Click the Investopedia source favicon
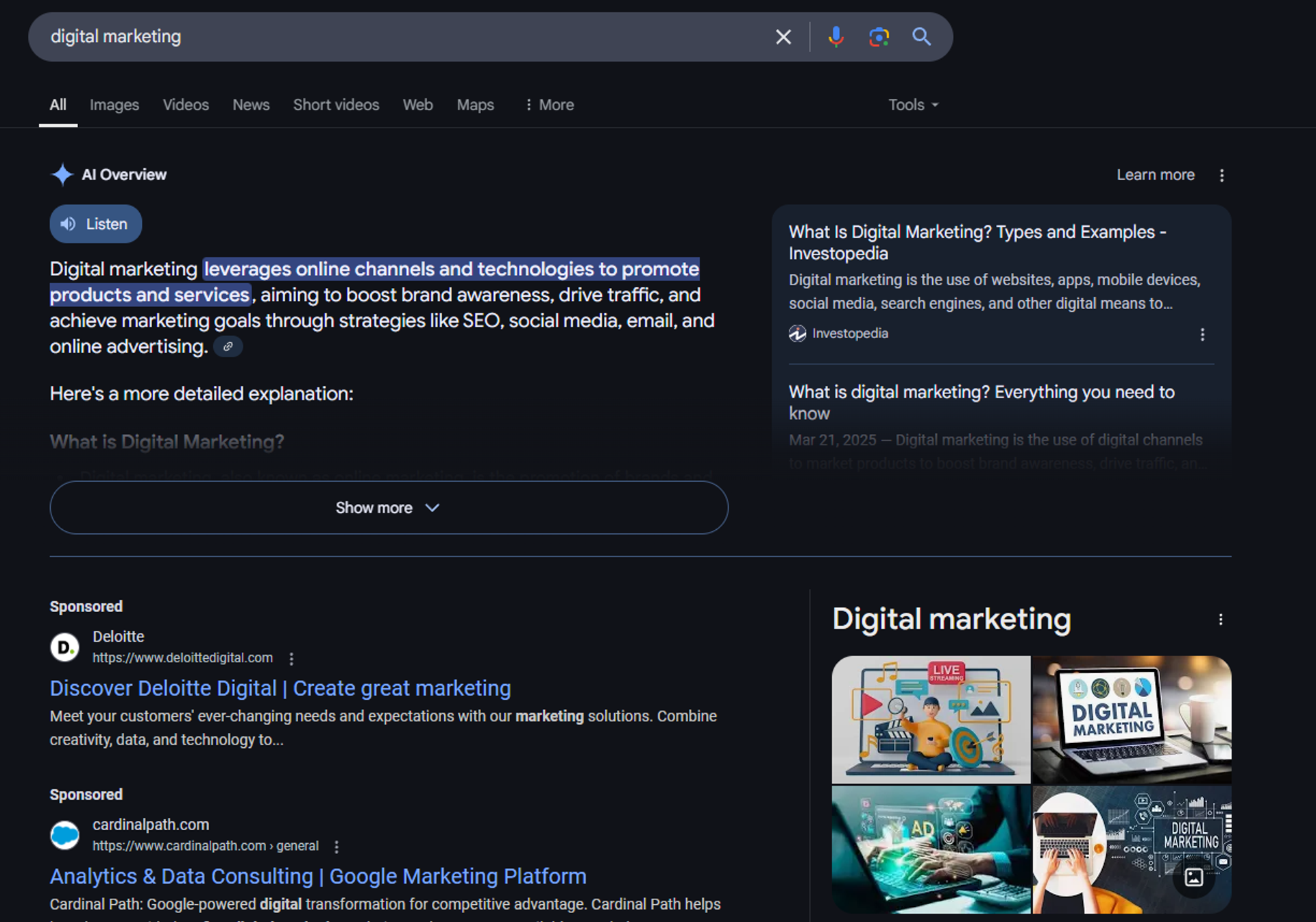This screenshot has width=1316, height=922. [797, 334]
